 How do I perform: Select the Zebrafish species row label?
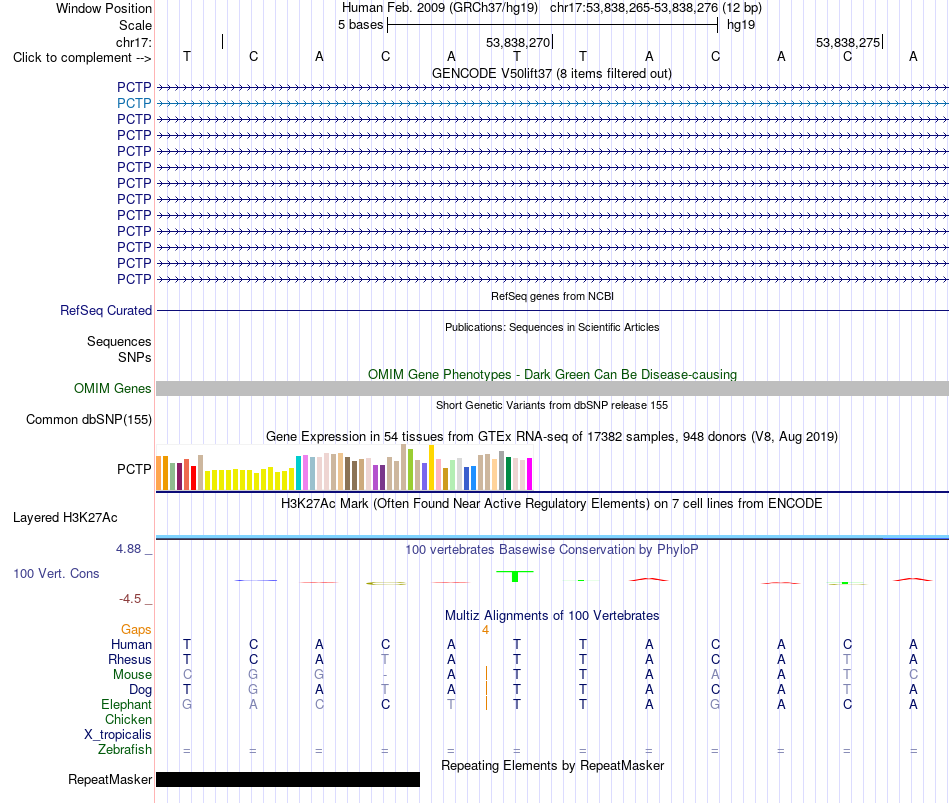coord(125,750)
